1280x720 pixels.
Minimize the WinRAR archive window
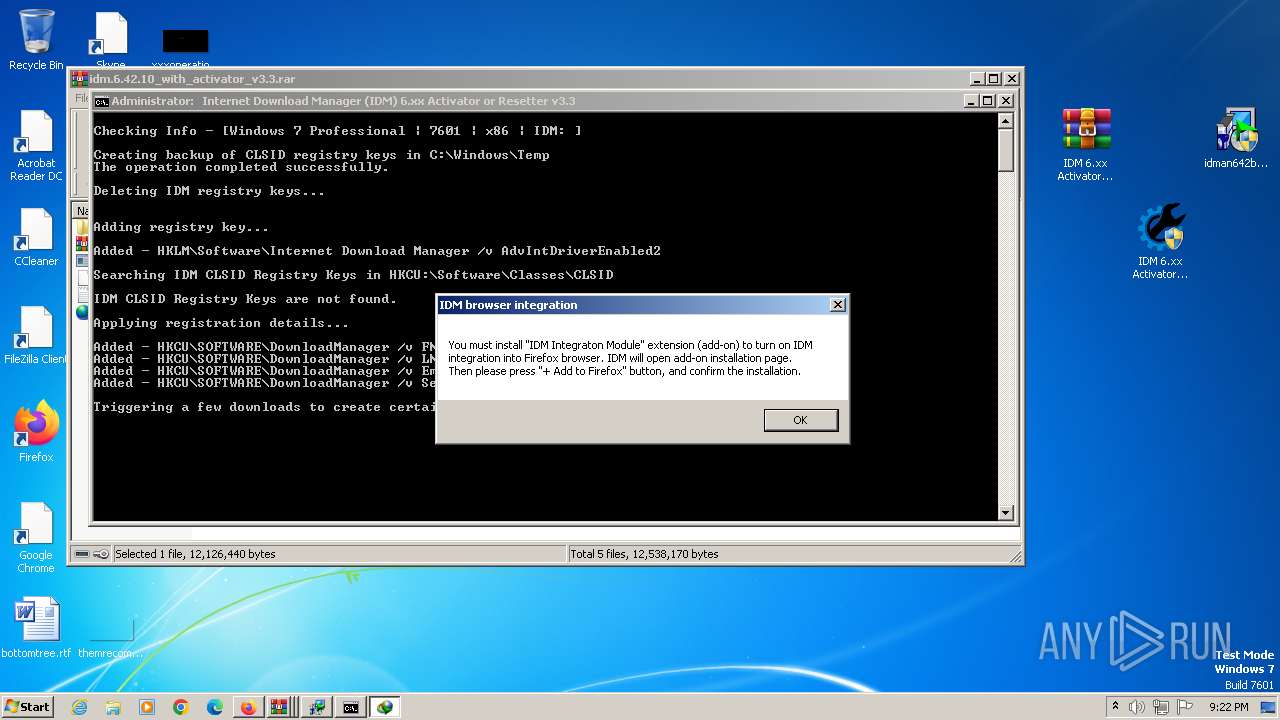pos(976,79)
